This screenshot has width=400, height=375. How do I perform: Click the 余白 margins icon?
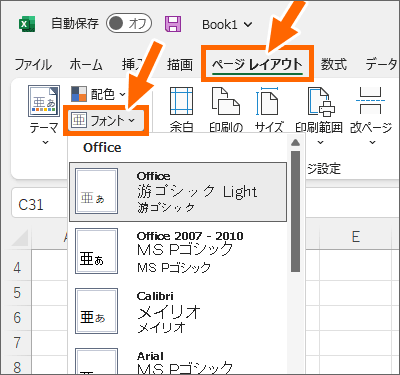(181, 101)
